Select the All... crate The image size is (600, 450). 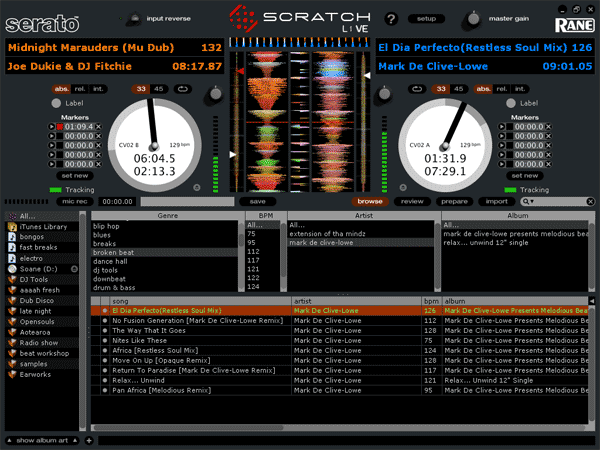coord(42,216)
